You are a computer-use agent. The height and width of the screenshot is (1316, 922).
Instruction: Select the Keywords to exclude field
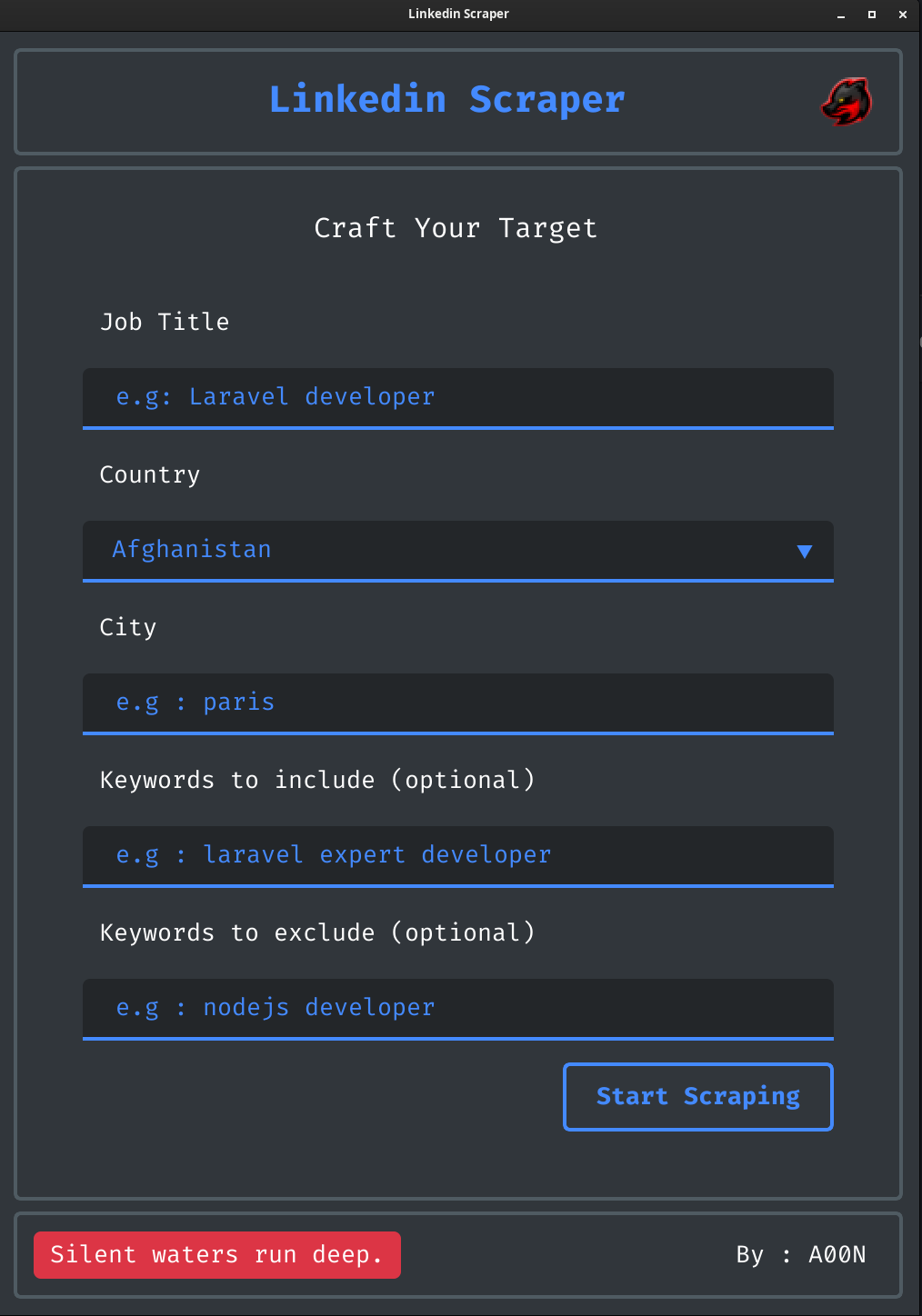click(458, 1009)
